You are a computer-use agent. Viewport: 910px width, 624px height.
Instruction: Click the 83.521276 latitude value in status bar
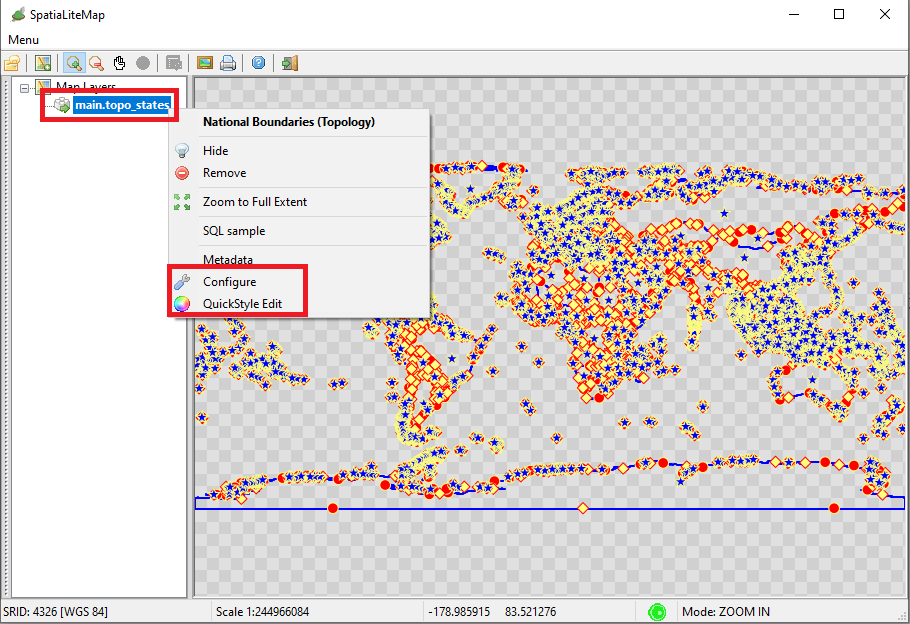(530, 612)
